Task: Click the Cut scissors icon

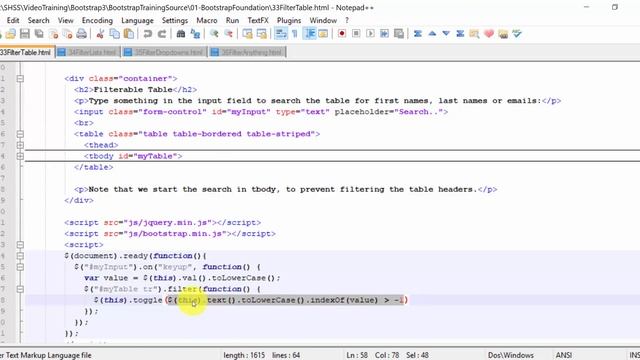Action: (100, 34)
